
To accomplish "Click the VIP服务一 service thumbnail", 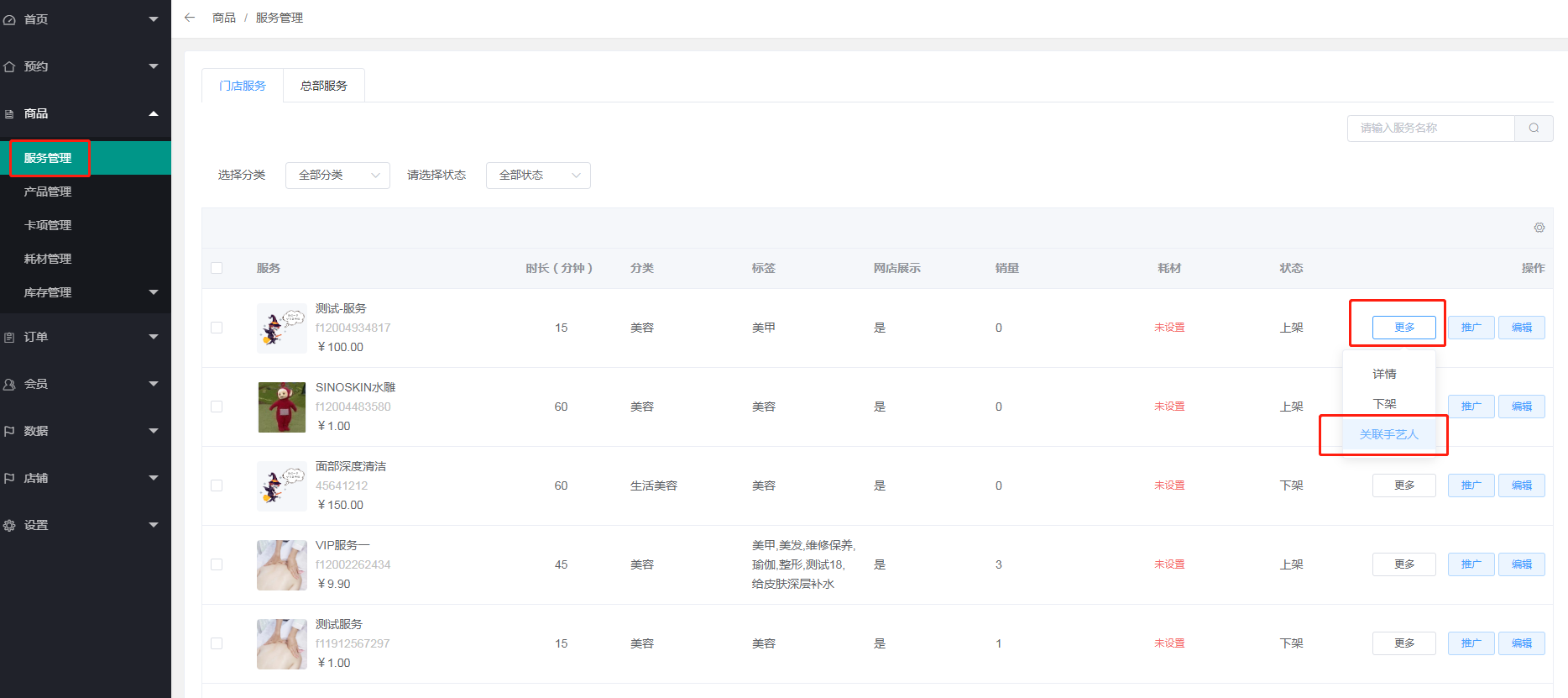I will pos(282,565).
